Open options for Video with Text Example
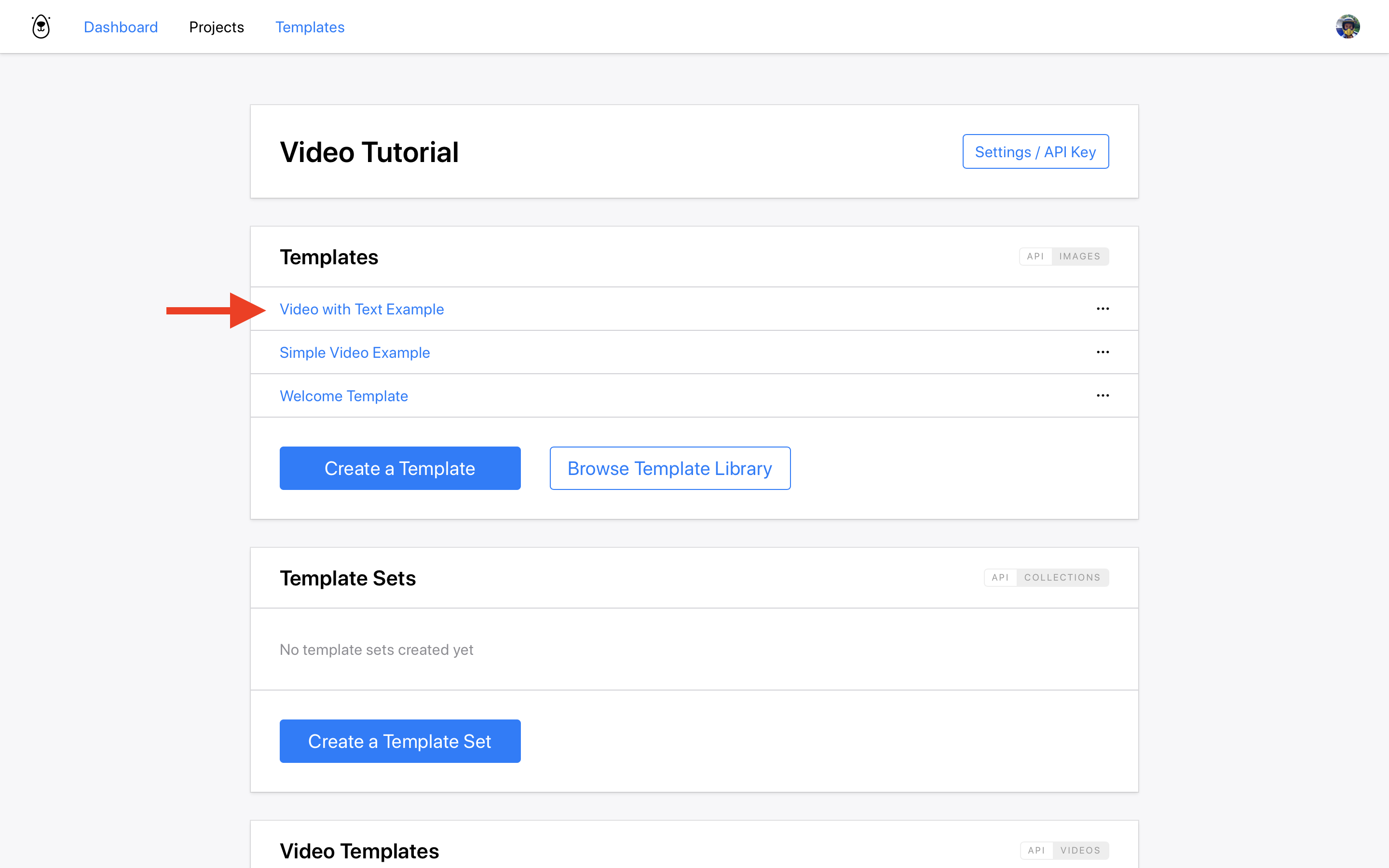The height and width of the screenshot is (868, 1389). [1102, 309]
